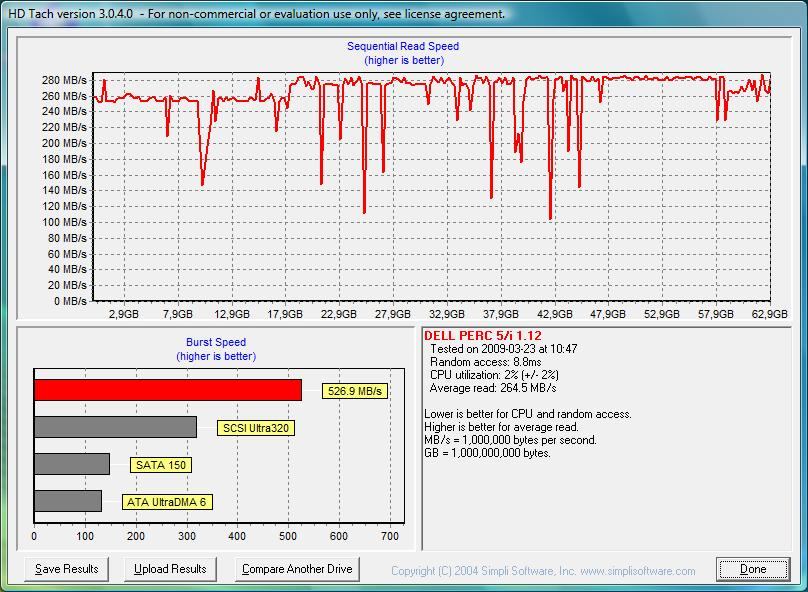808x592 pixels.
Task: Click the DELL PERC 5/i 1.12 heading
Action: (483, 335)
